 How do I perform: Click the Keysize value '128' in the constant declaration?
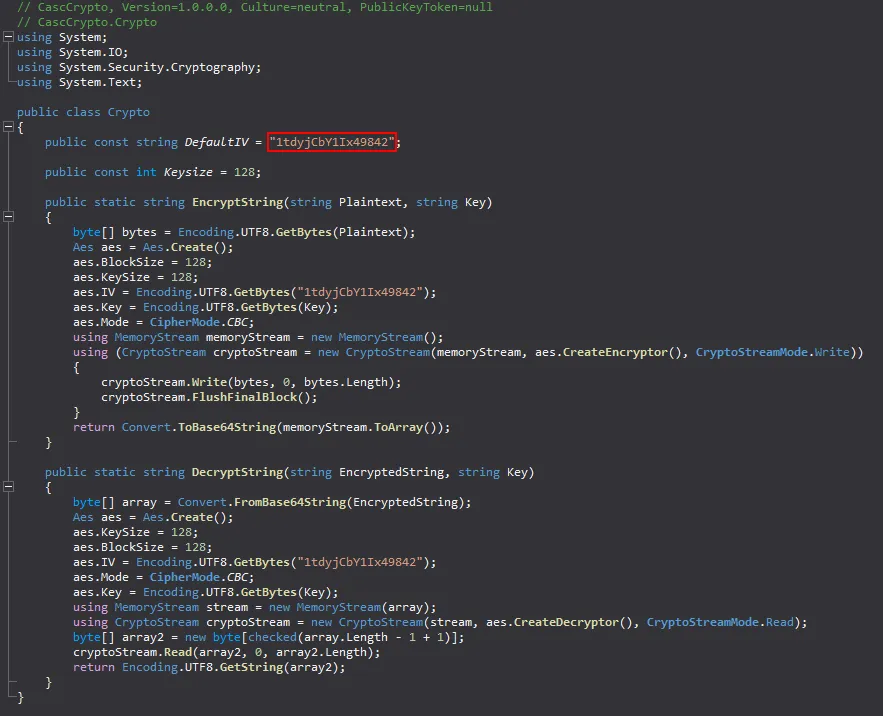click(x=244, y=172)
